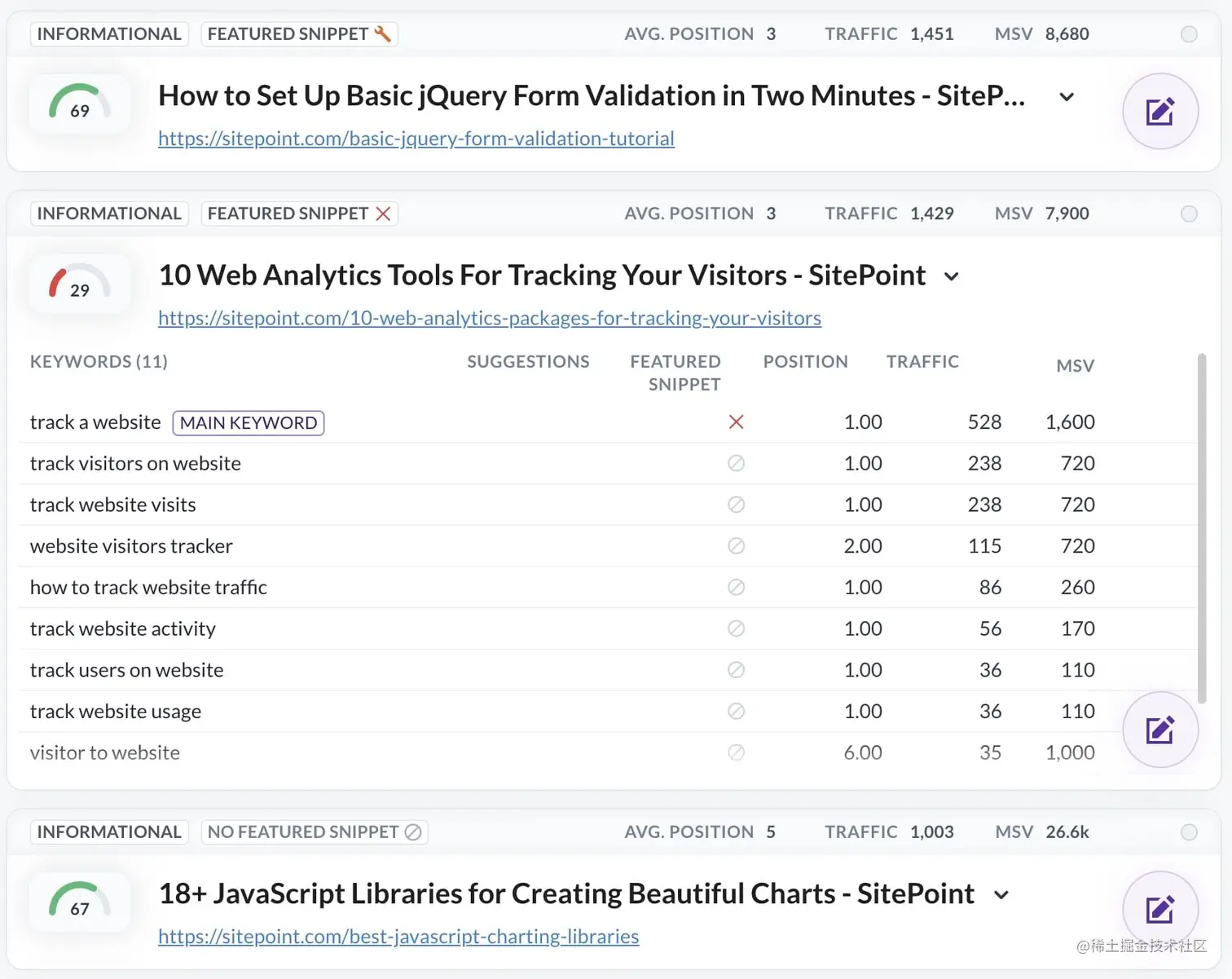Open the jQuery form validation tutorial link
The height and width of the screenshot is (979, 1232).
(x=416, y=138)
